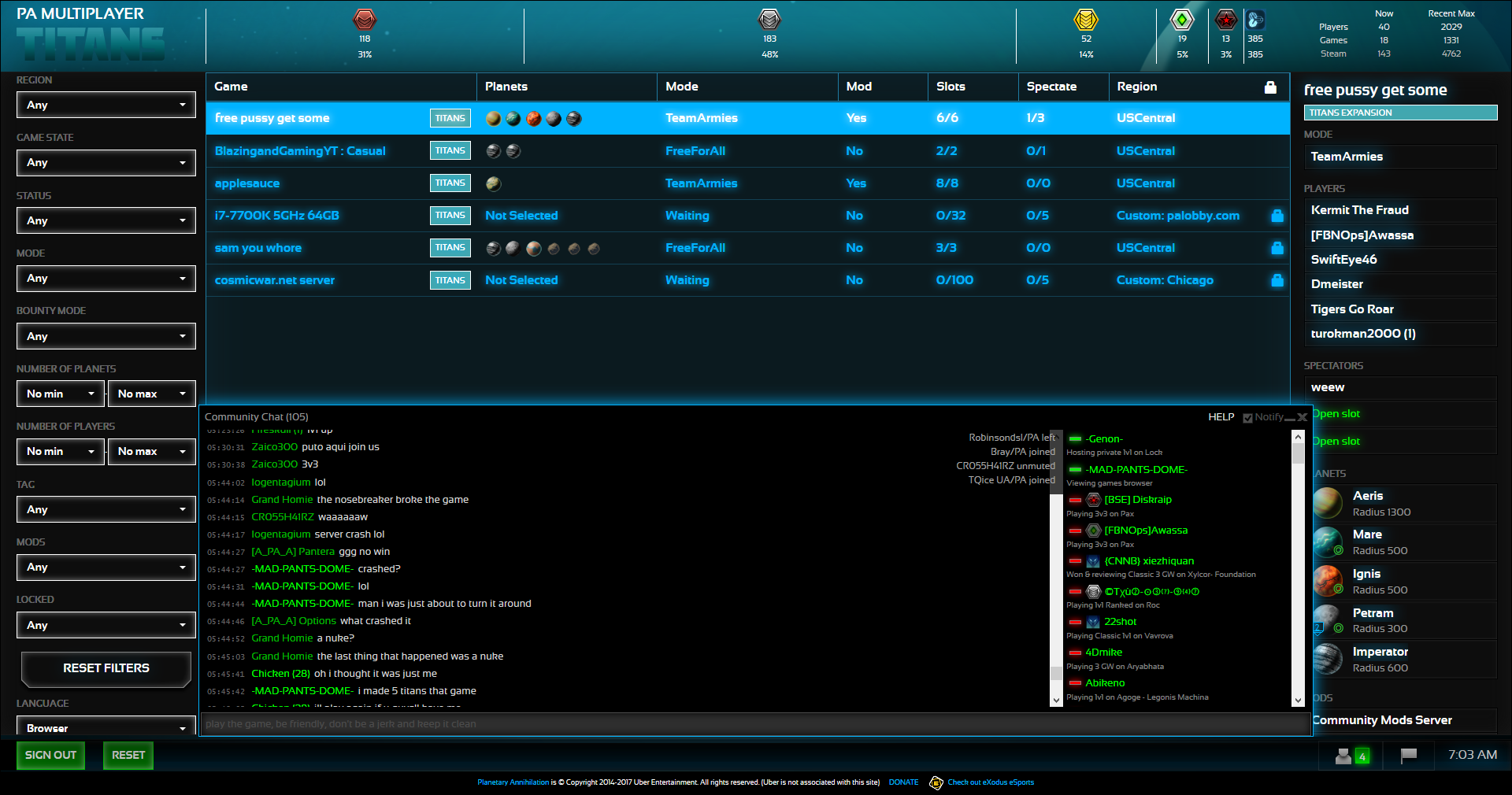Image resolution: width=1512 pixels, height=795 pixels.
Task: Click the lock icon in table header
Action: [x=1269, y=87]
